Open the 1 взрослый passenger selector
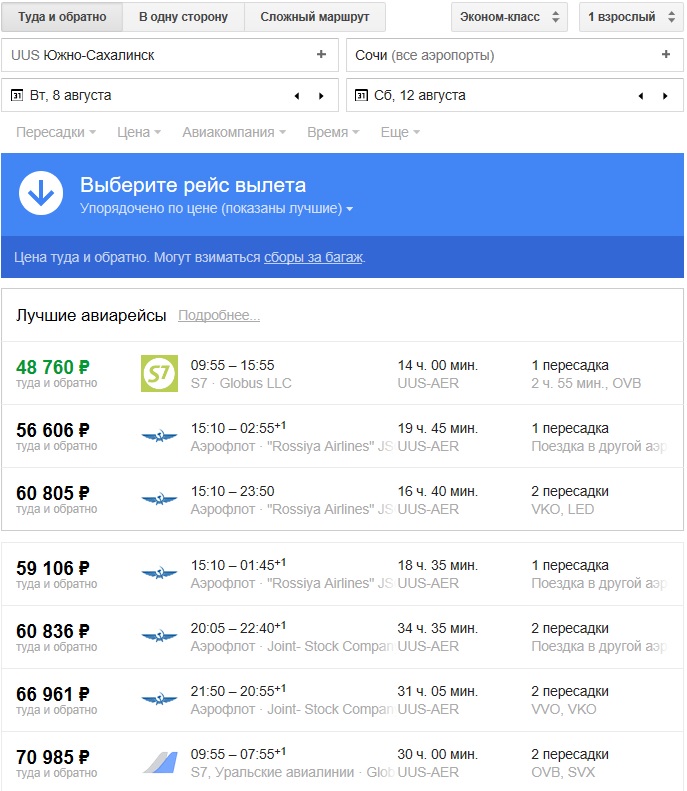Screen dimensions: 687x791 (631, 17)
